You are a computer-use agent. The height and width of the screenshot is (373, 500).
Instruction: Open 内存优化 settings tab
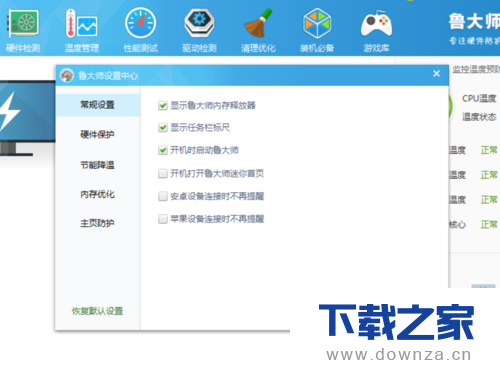(98, 194)
